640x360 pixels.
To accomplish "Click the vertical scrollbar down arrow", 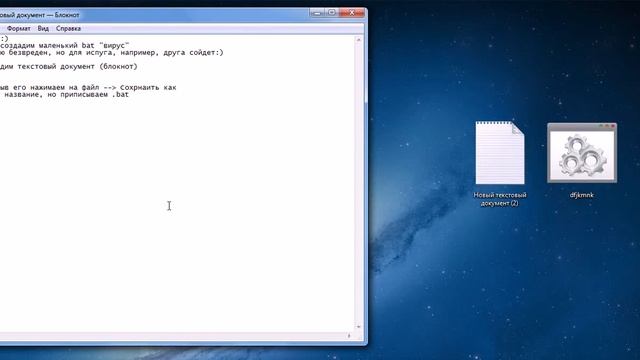I will [359, 327].
